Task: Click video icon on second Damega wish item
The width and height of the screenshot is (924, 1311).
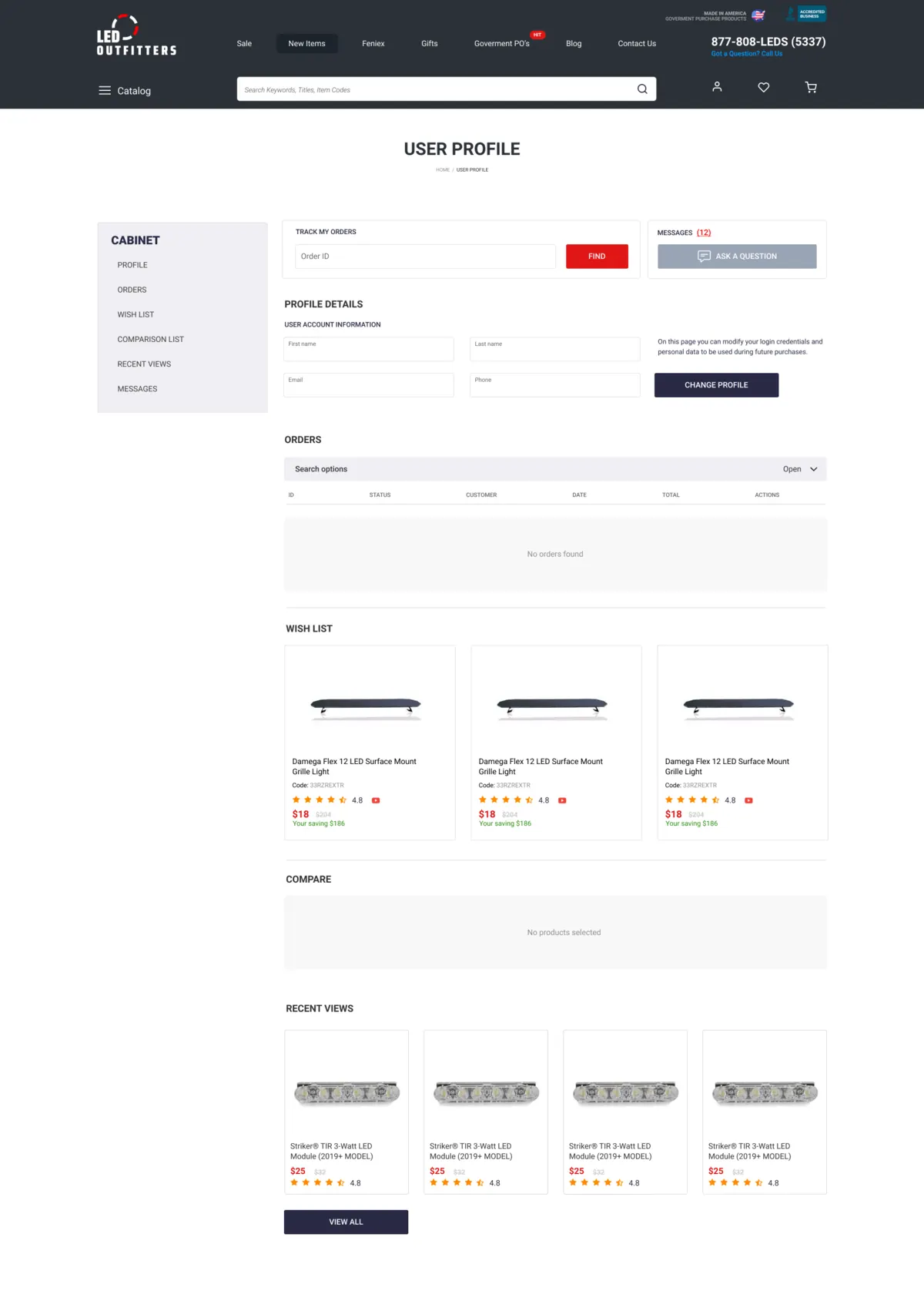Action: point(562,800)
